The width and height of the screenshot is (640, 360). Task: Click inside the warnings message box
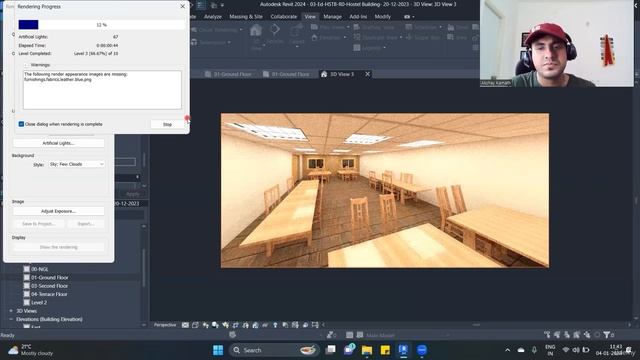102,90
